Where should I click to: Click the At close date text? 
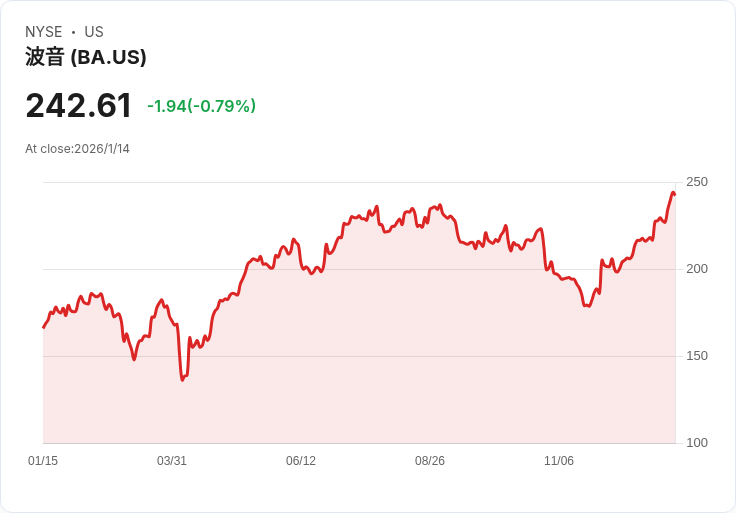pos(77,149)
